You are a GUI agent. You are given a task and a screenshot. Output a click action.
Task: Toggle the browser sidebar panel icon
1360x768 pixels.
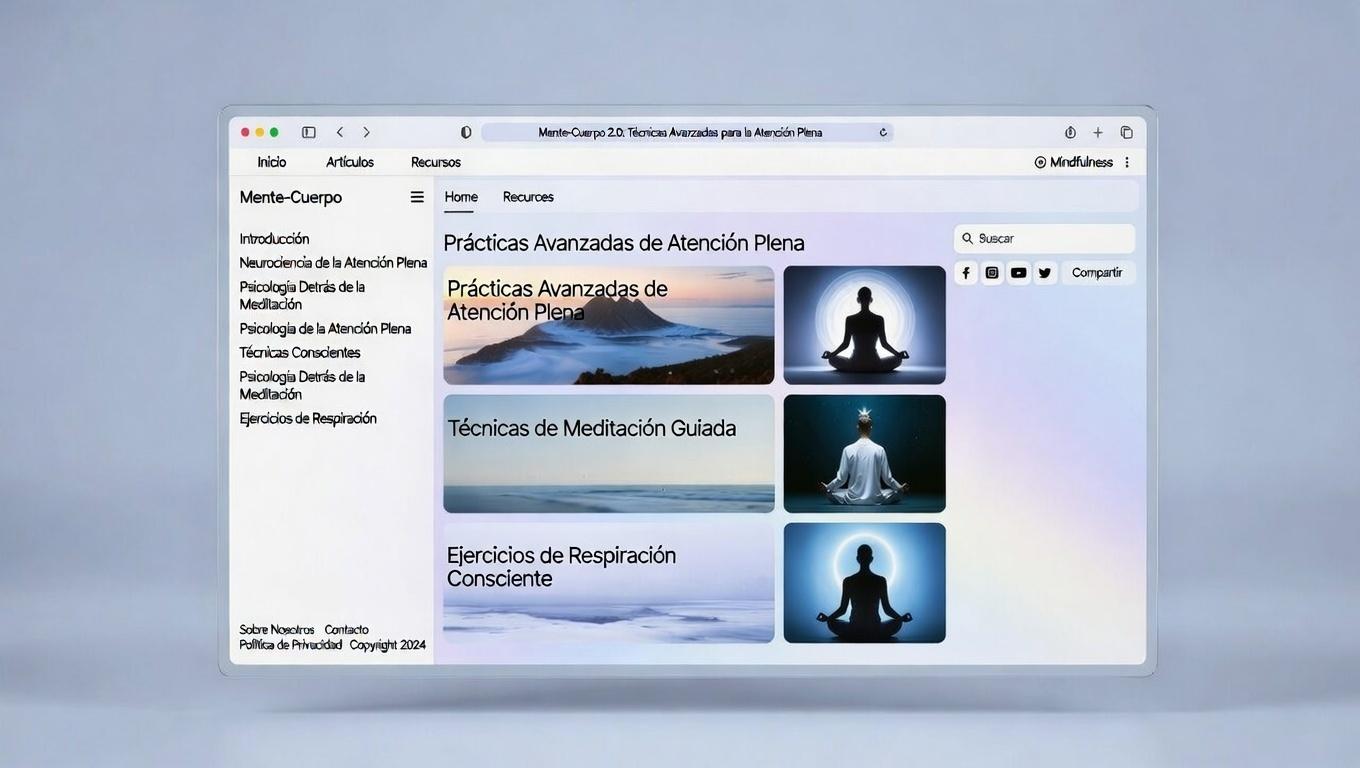tap(309, 132)
